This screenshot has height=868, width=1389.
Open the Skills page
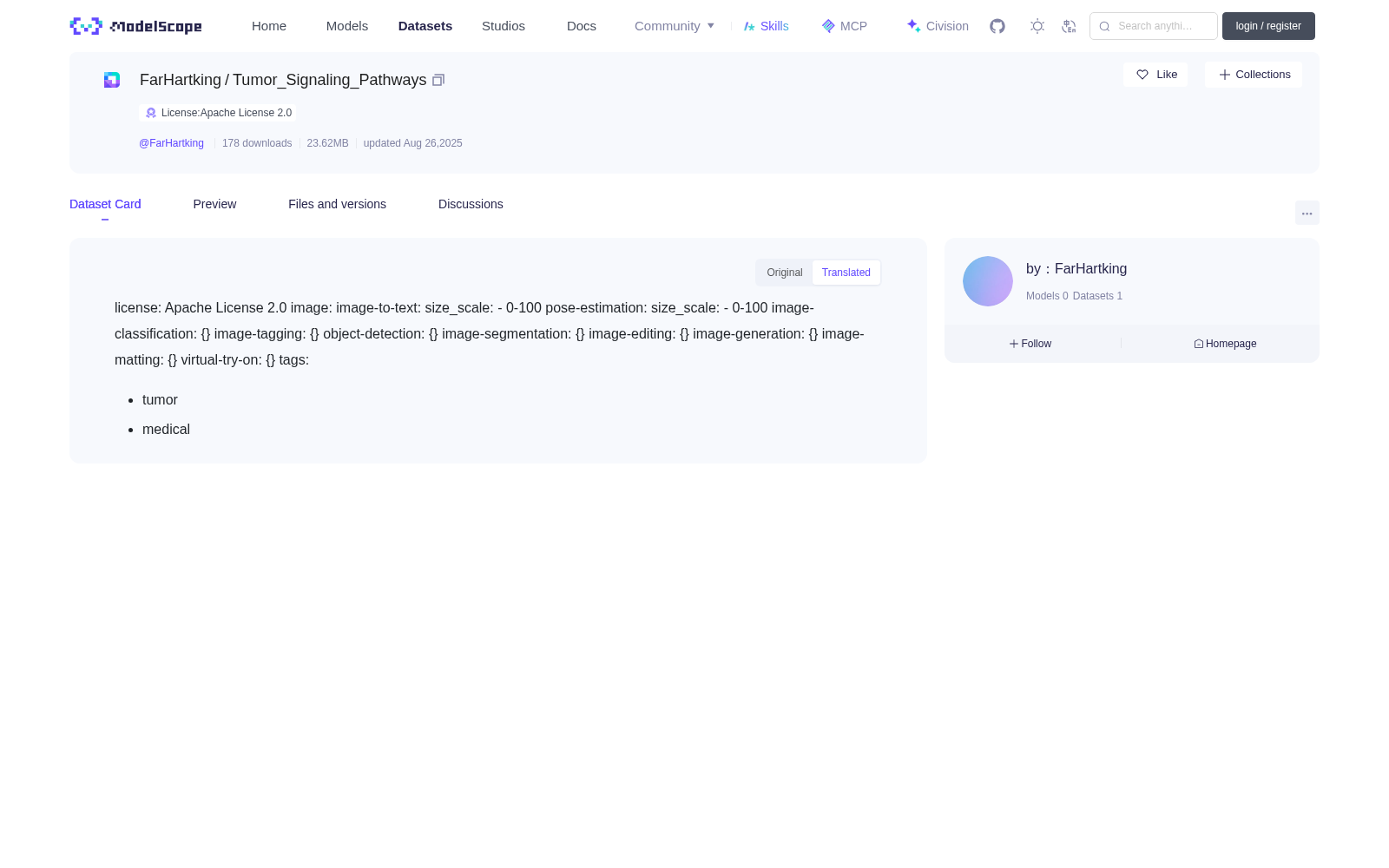tap(767, 26)
